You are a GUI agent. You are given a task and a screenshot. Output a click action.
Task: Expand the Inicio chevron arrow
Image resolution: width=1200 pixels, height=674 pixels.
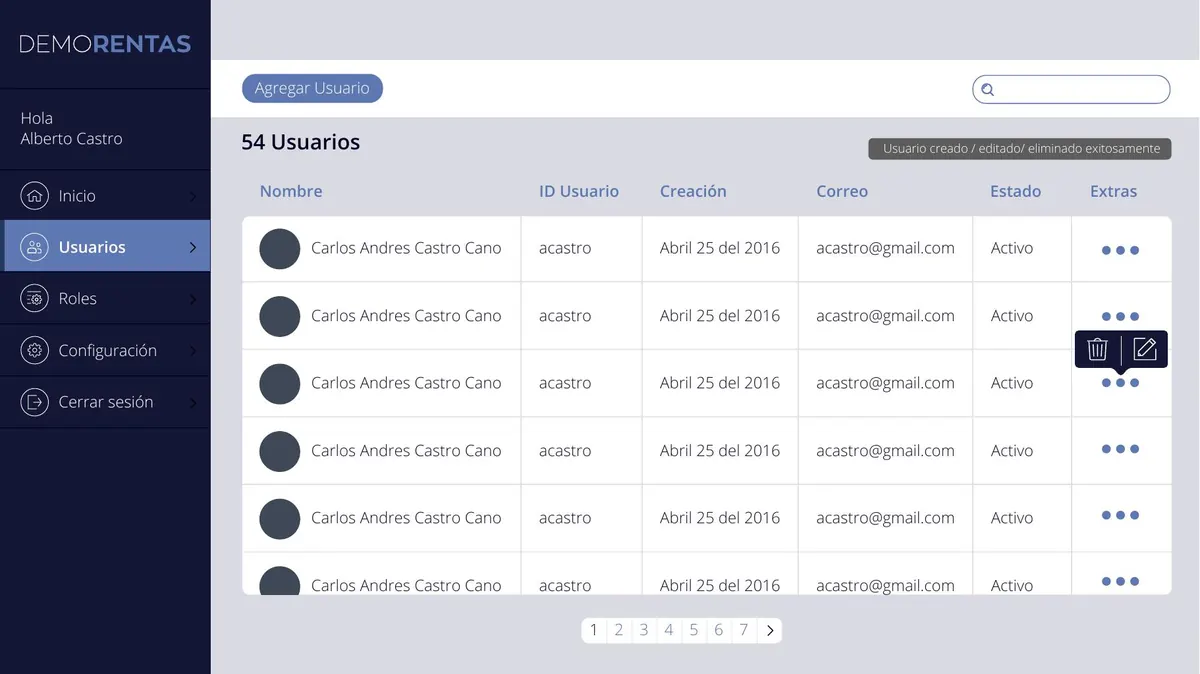193,196
